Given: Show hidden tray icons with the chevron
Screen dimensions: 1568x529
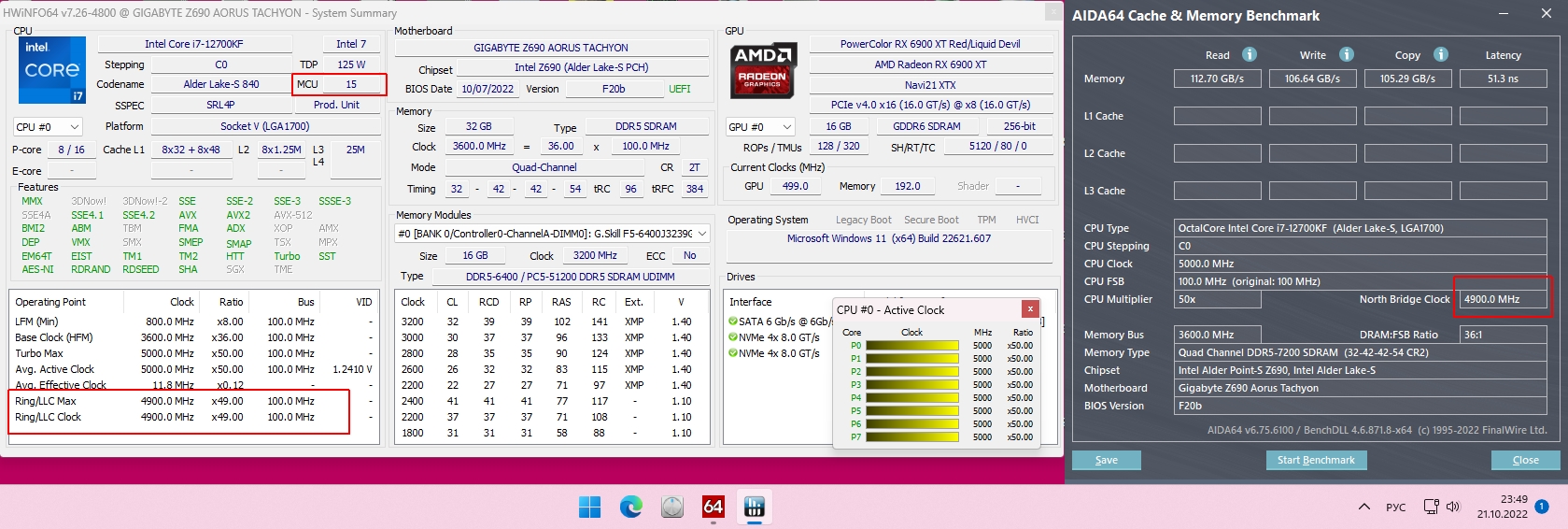Looking at the screenshot, I should (x=1364, y=507).
